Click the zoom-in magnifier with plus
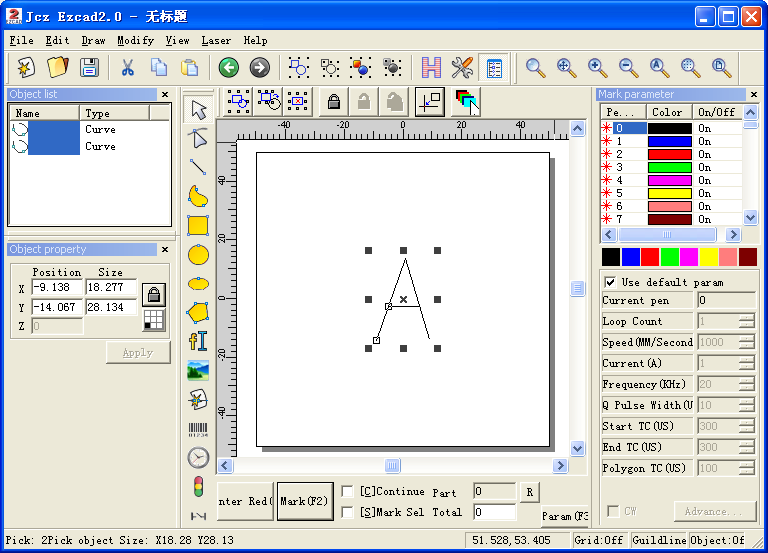Screen dimensions: 768x553 coord(598,67)
